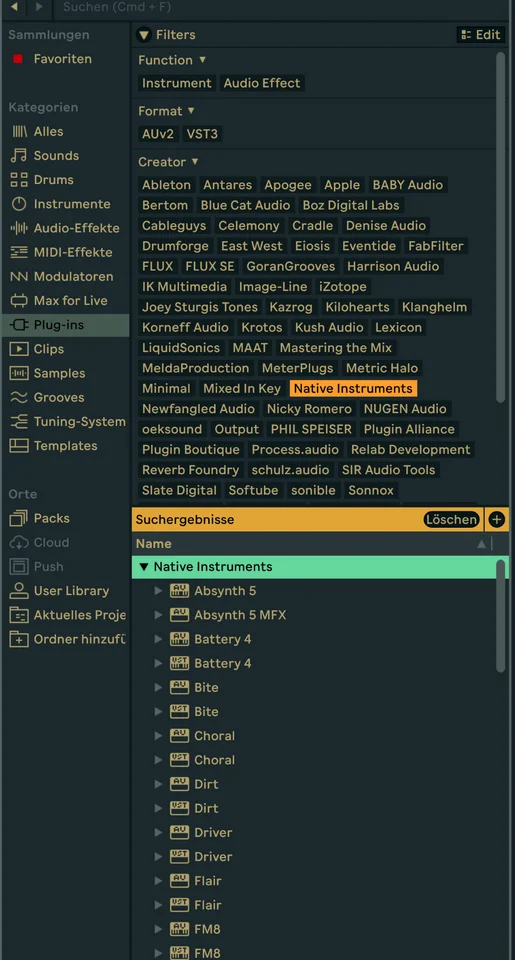Disable the Native Instruments creator filter
515x960 pixels.
[x=353, y=389]
